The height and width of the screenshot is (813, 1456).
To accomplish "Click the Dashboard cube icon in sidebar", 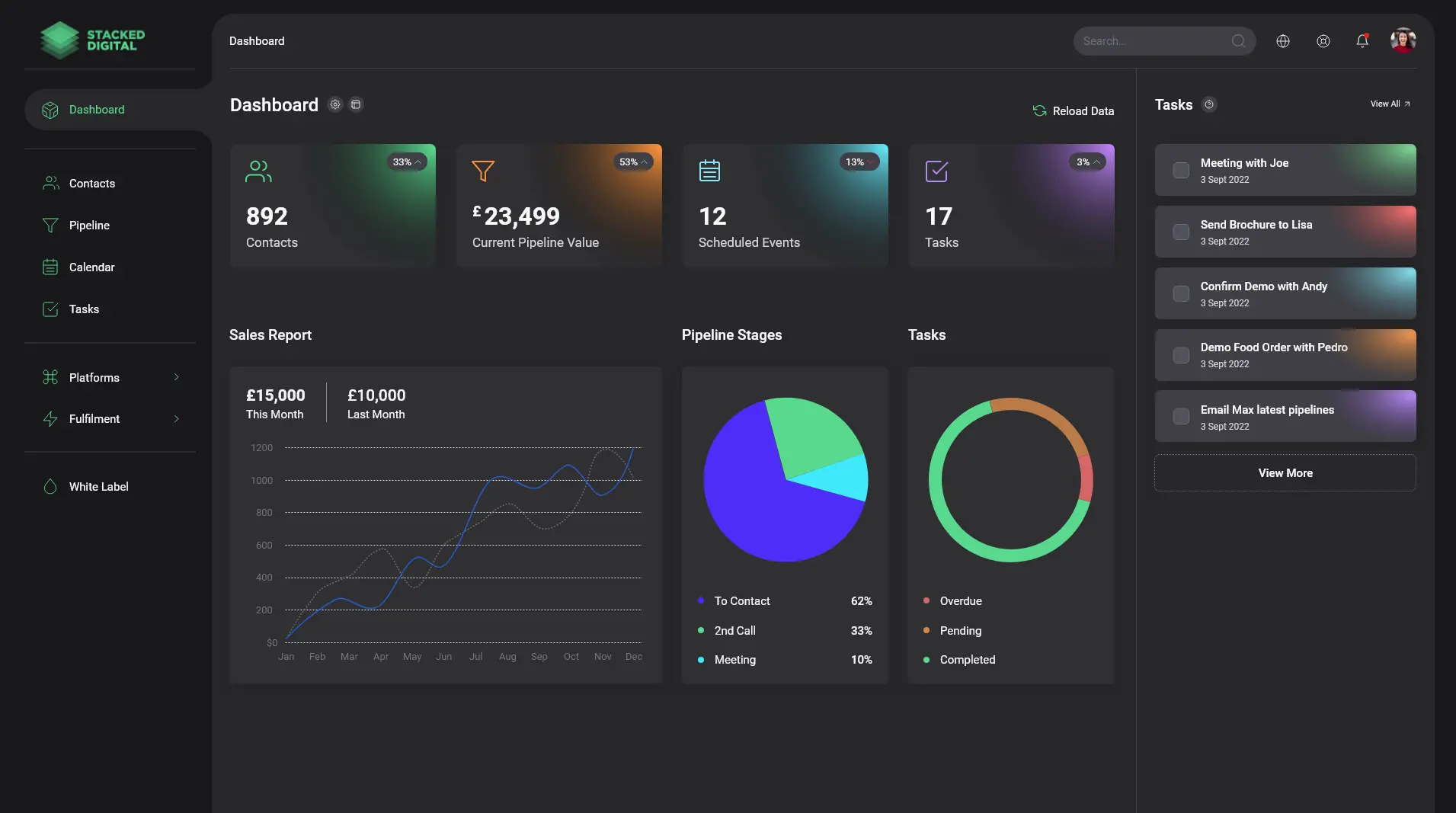I will (50, 110).
